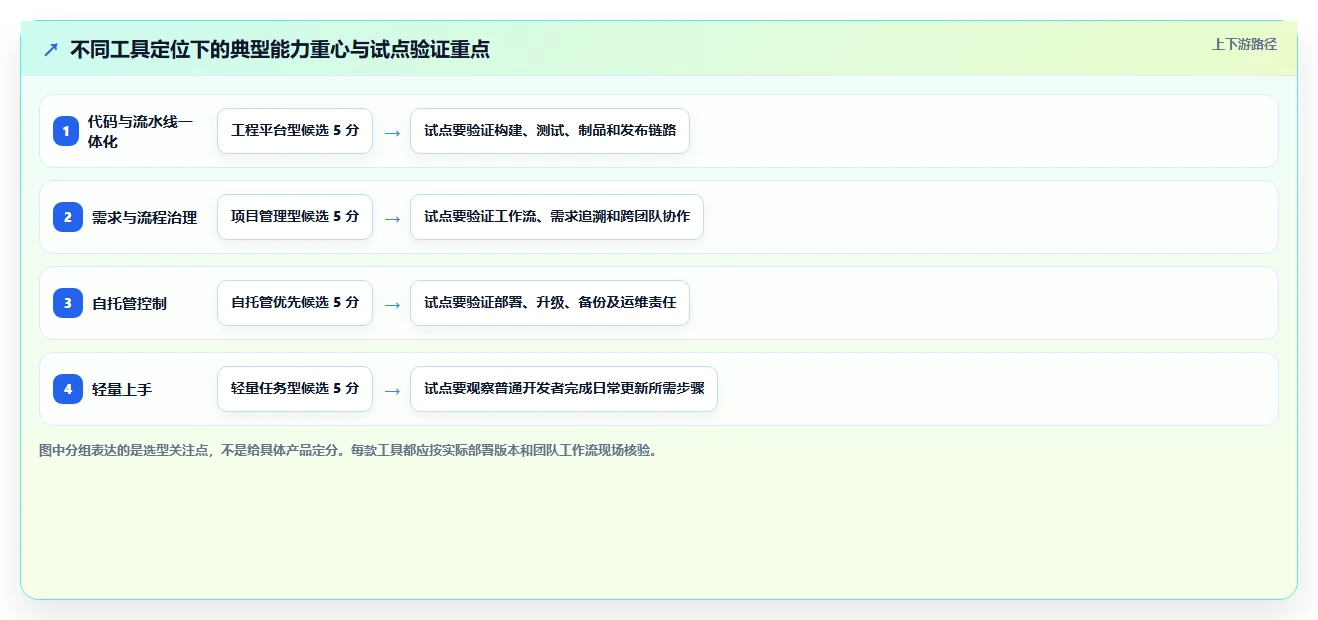This screenshot has width=1318, height=620.
Task: Click the arrow icon beside the panel title
Action: tap(51, 49)
